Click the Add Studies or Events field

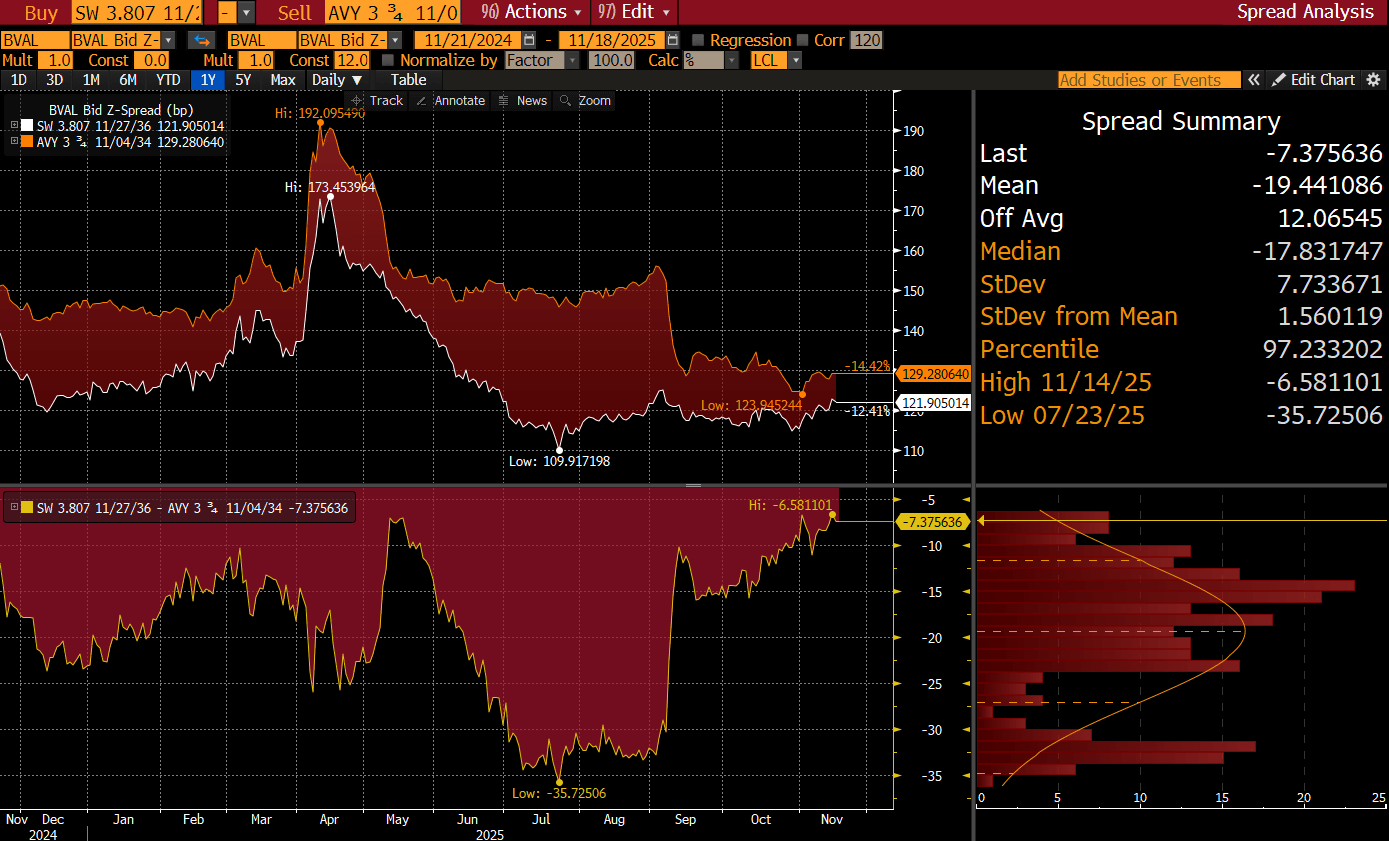click(1148, 80)
